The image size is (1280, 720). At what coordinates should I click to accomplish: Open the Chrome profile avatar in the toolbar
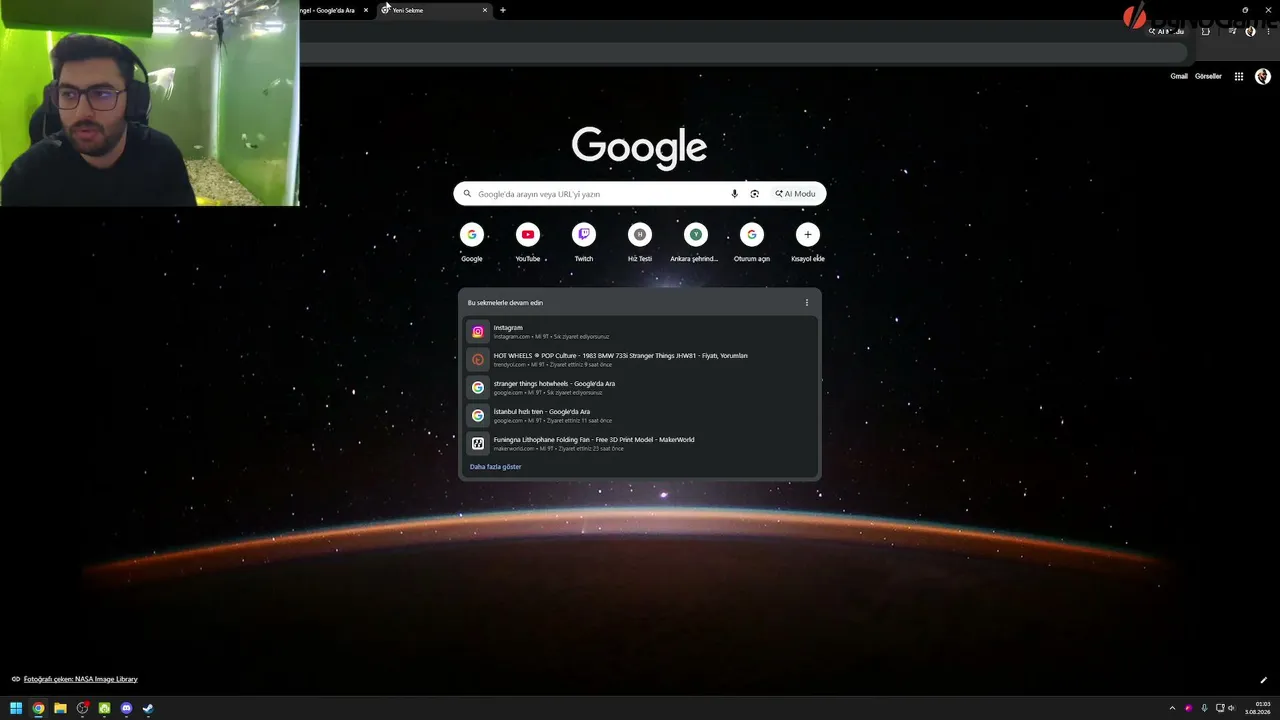1251,31
